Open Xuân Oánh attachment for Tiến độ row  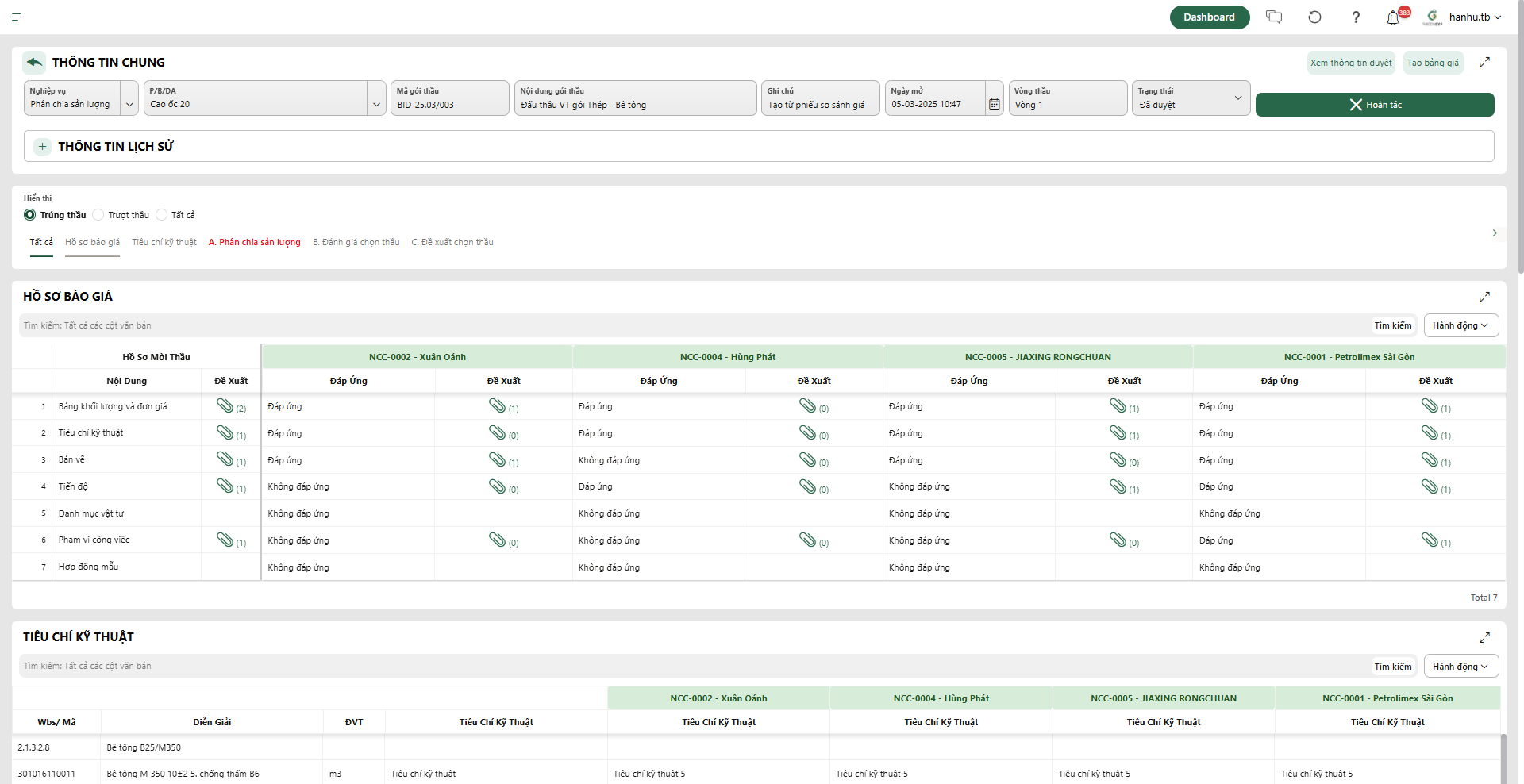click(x=498, y=486)
